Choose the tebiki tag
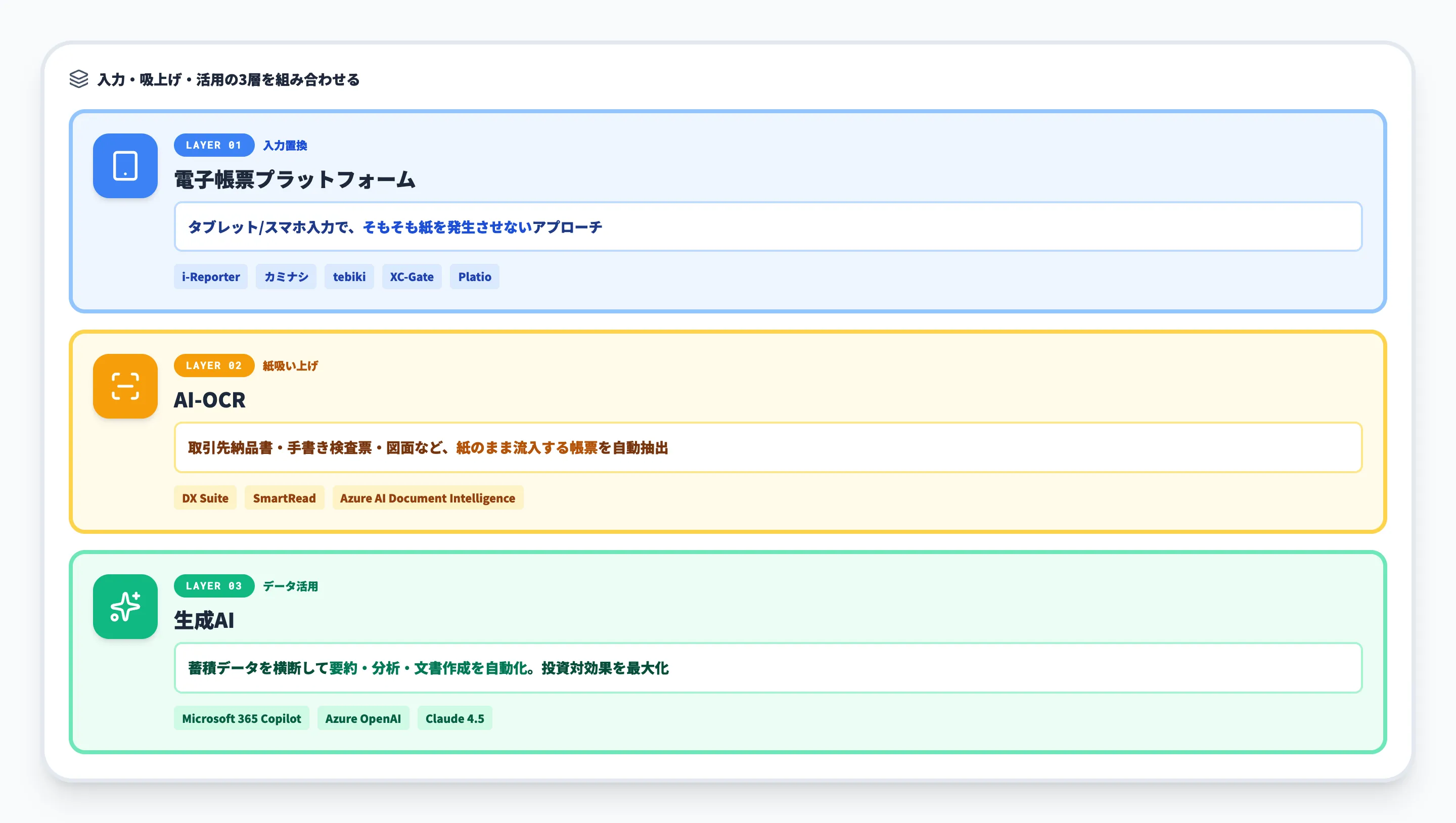Screen dimensions: 1456x823 tap(349, 277)
